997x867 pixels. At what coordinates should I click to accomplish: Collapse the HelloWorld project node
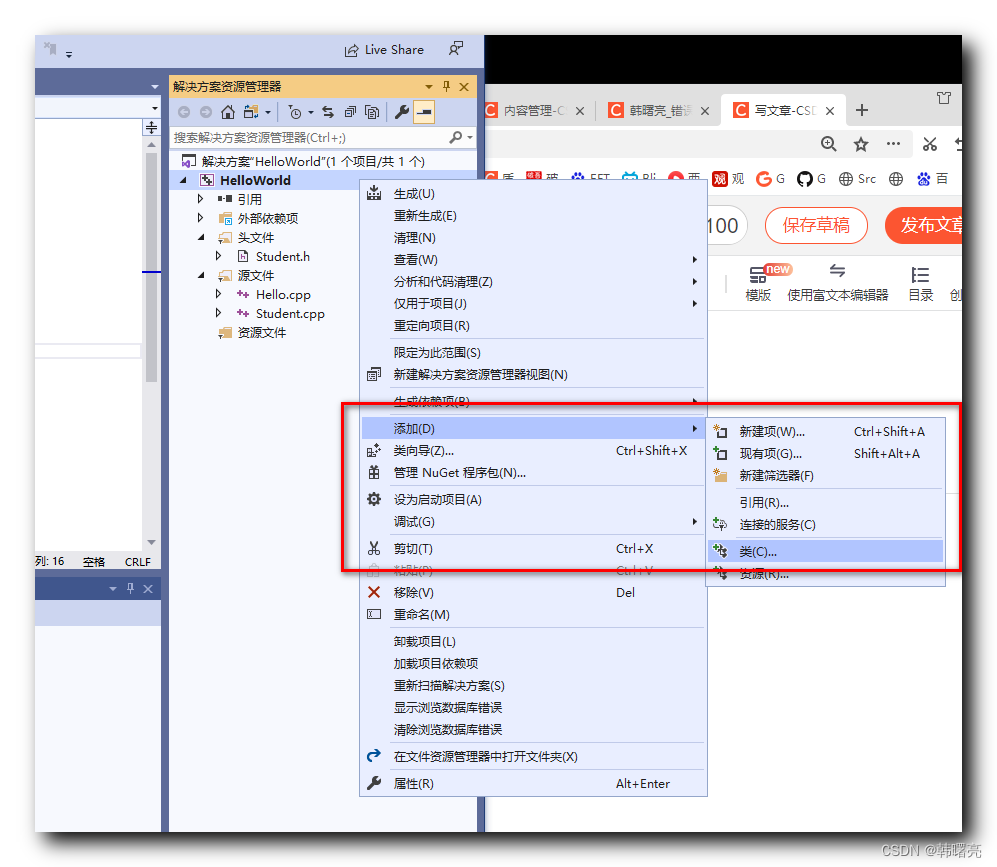click(x=184, y=181)
